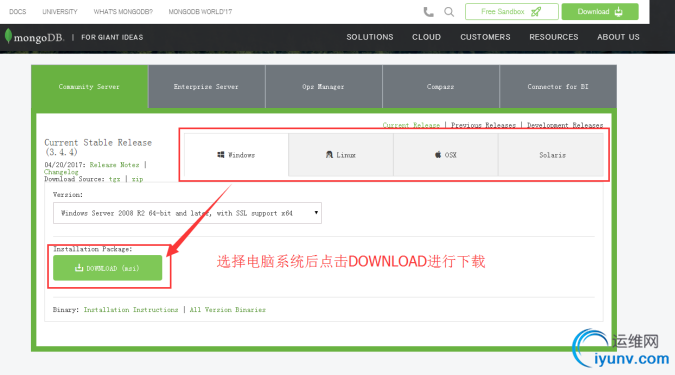Viewport: 675px width, 375px height.
Task: Select the Linux platform tab
Action: [x=341, y=155]
